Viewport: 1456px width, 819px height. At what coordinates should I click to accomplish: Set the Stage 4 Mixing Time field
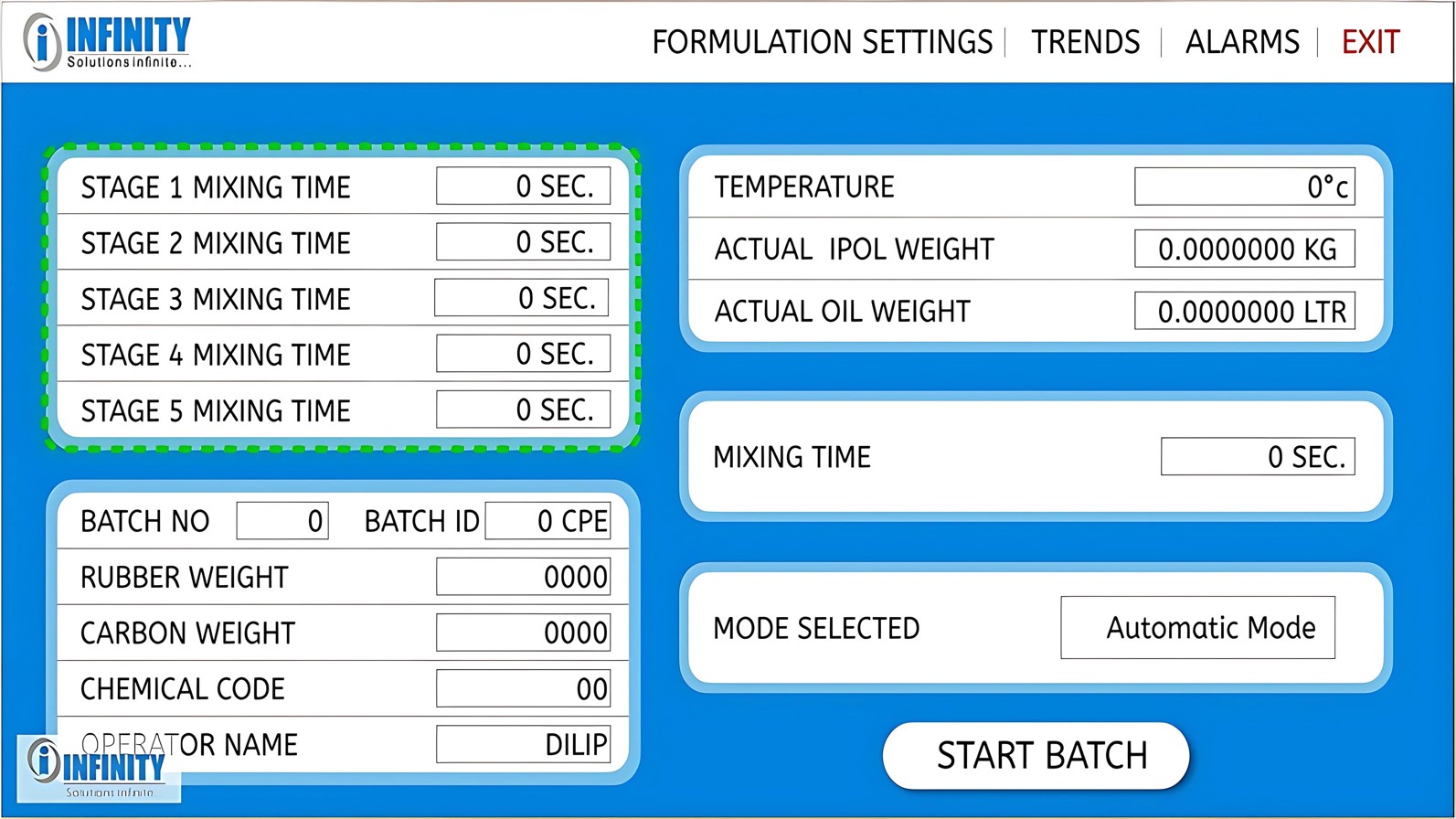click(x=523, y=354)
